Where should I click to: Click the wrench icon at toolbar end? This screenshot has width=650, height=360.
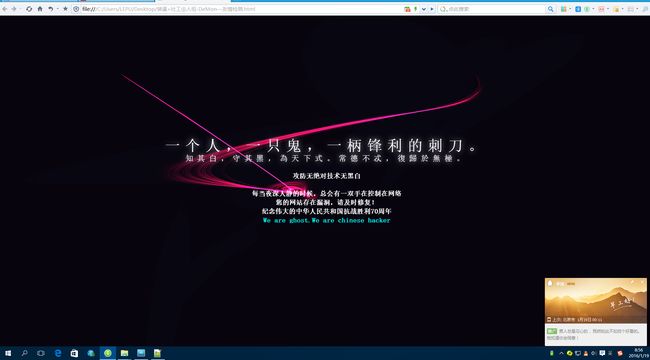click(645, 9)
